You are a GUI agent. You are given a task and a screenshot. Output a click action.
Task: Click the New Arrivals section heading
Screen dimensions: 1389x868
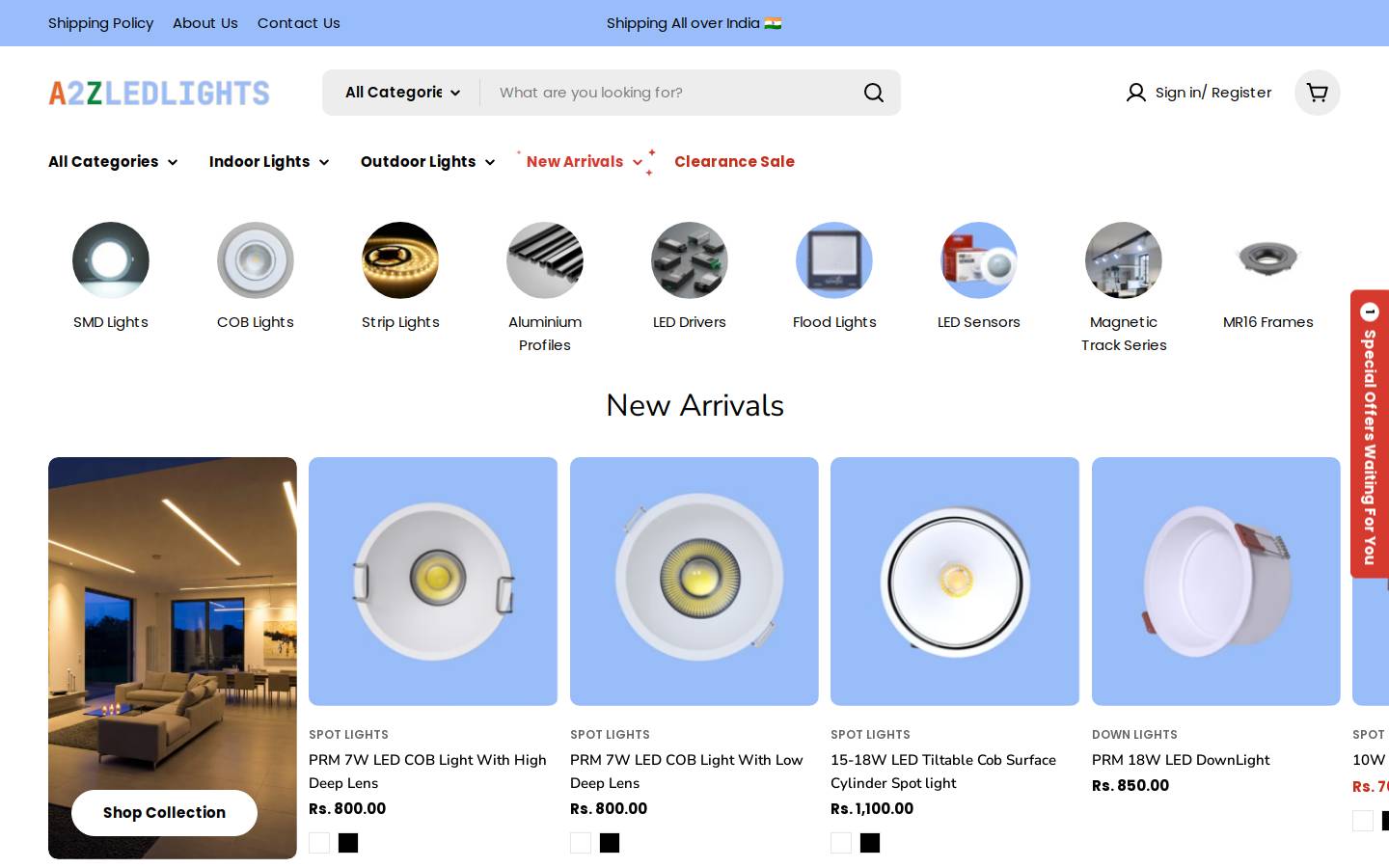coord(694,406)
